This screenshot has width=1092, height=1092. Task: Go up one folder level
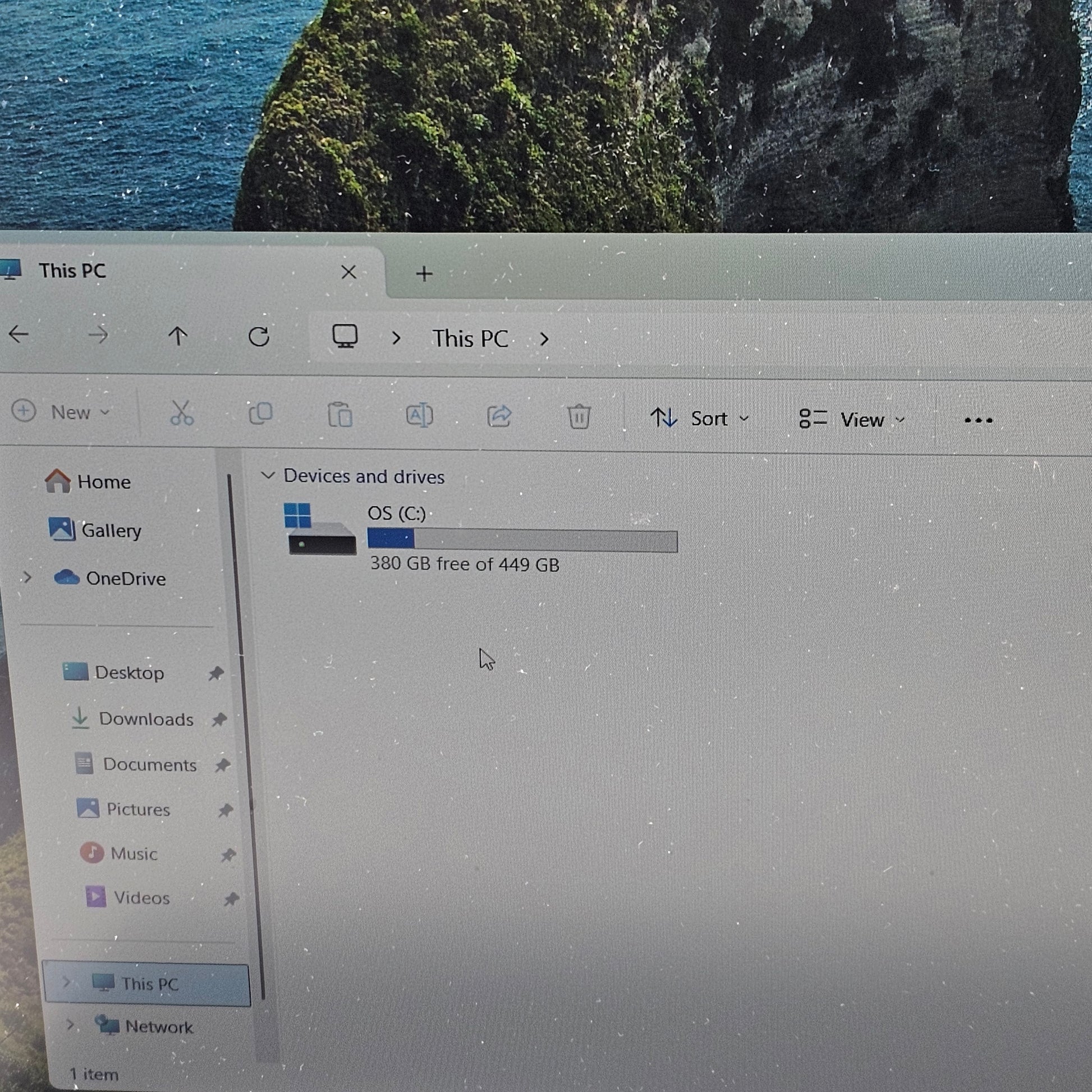pyautogui.click(x=177, y=336)
